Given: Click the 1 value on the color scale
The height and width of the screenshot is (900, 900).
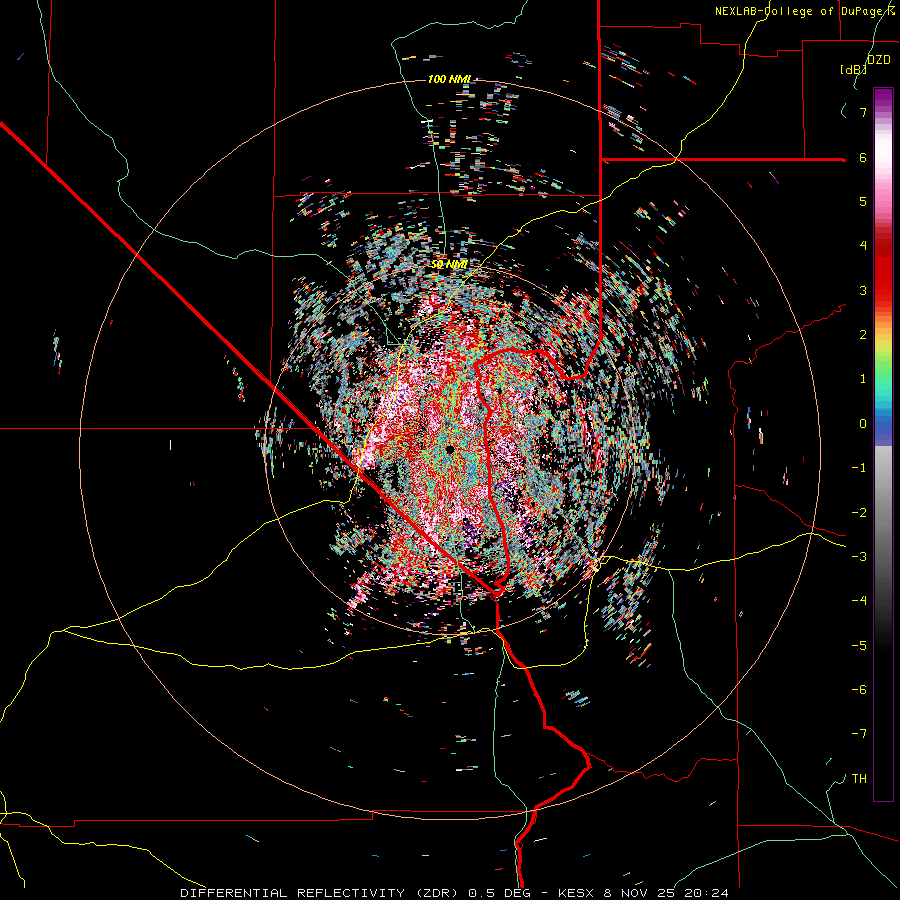Looking at the screenshot, I should (863, 379).
